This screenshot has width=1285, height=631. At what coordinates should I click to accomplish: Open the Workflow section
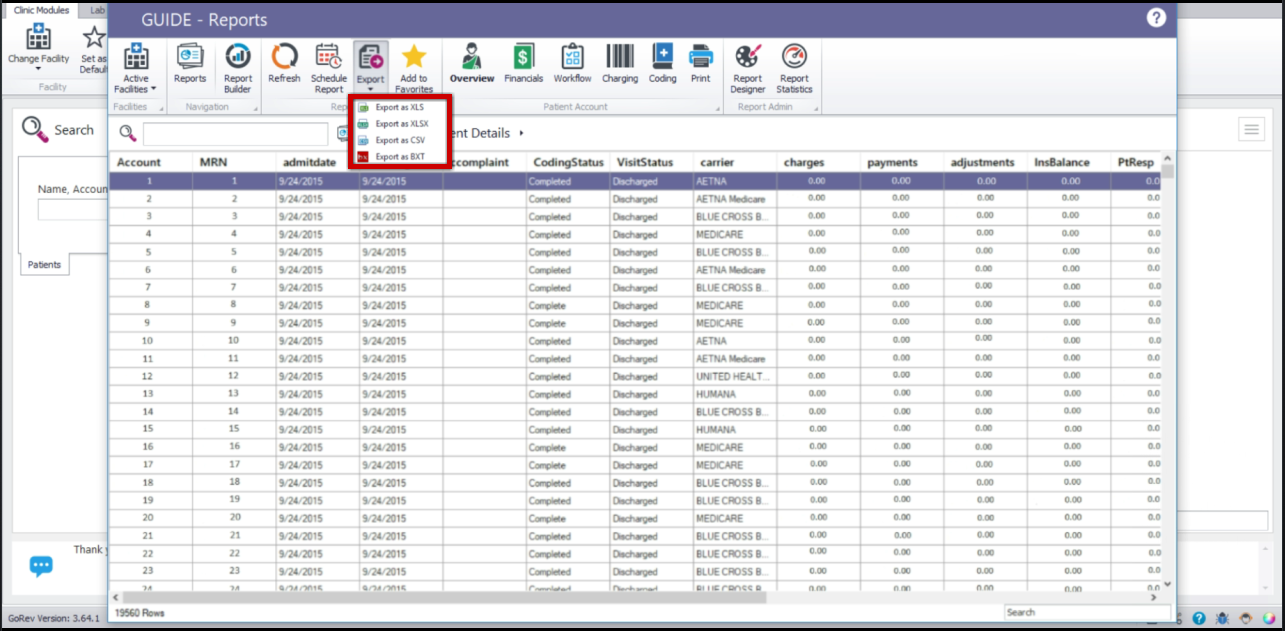(x=572, y=64)
